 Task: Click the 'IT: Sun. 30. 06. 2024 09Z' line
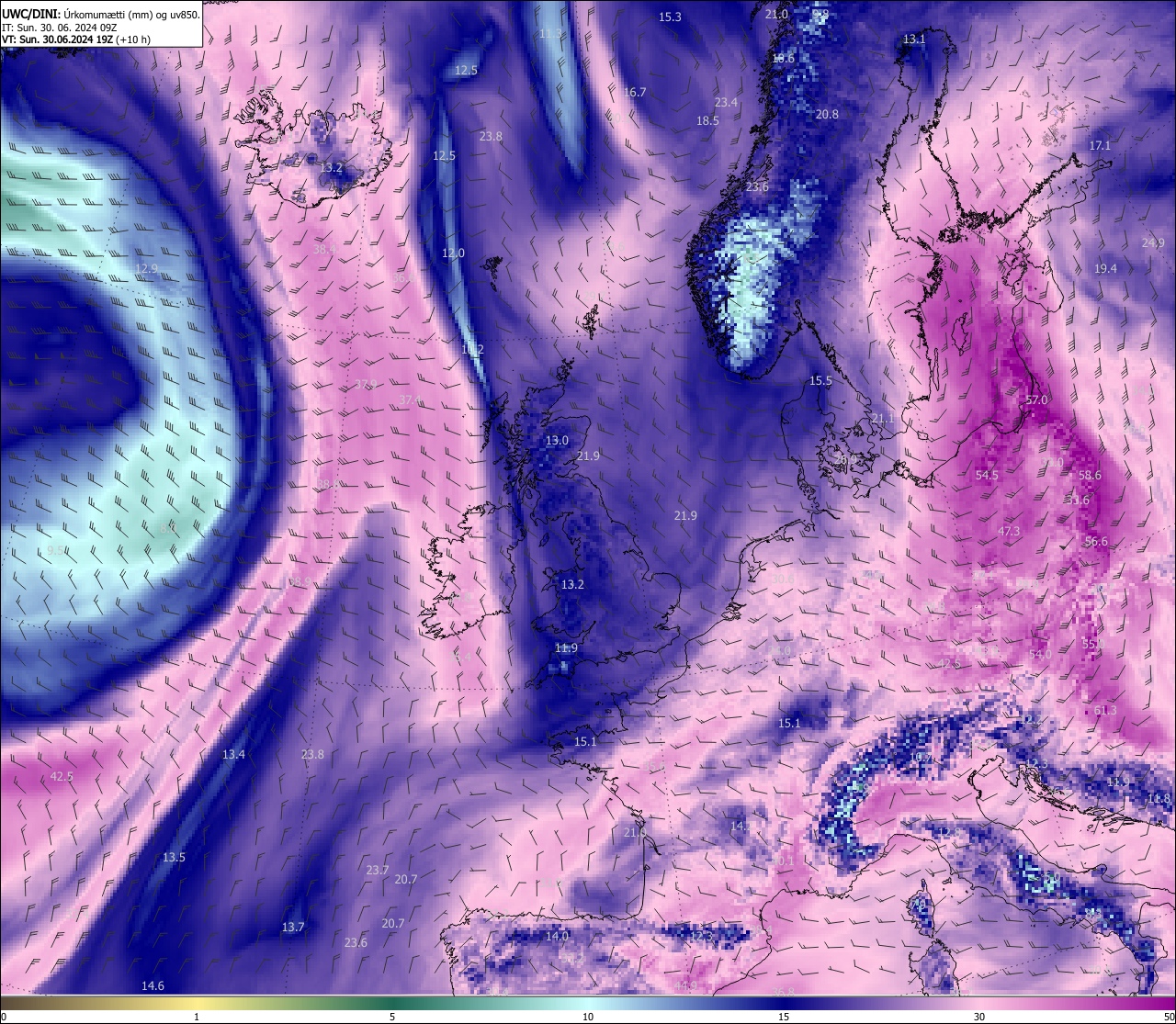pos(60,28)
